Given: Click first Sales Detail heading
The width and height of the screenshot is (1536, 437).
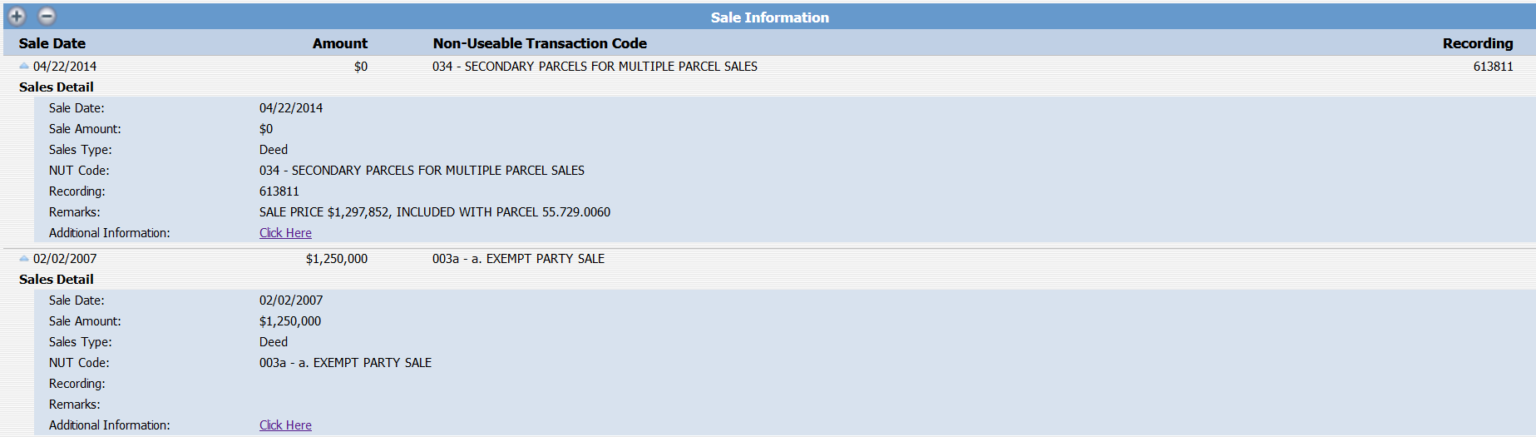Looking at the screenshot, I should (x=56, y=87).
